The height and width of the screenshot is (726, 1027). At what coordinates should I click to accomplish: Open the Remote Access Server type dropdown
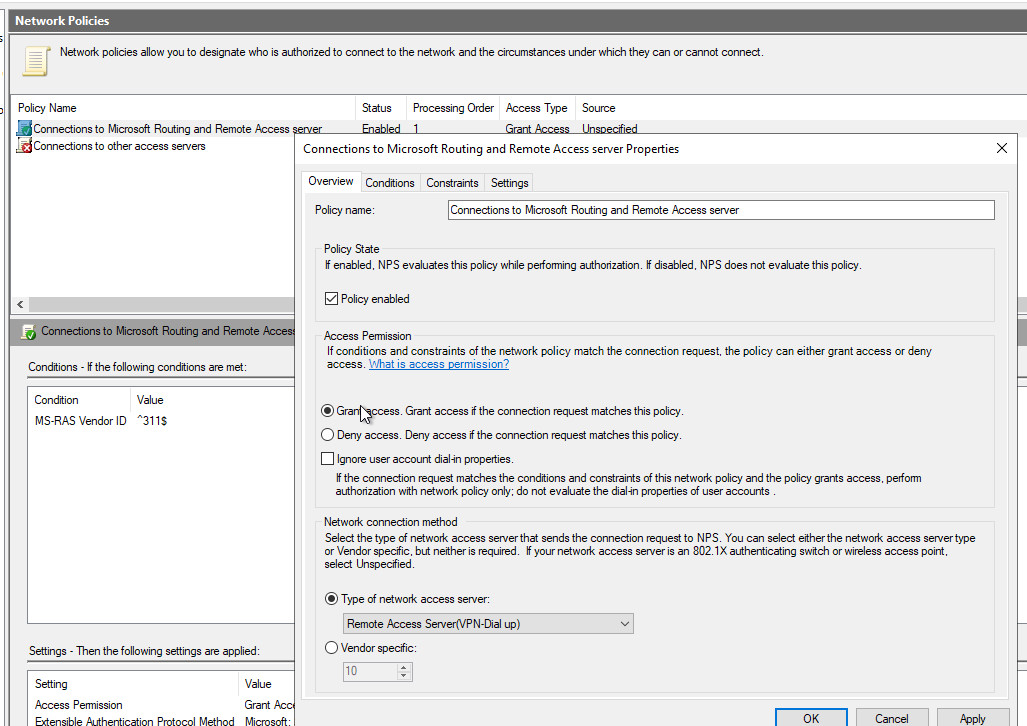[489, 624]
